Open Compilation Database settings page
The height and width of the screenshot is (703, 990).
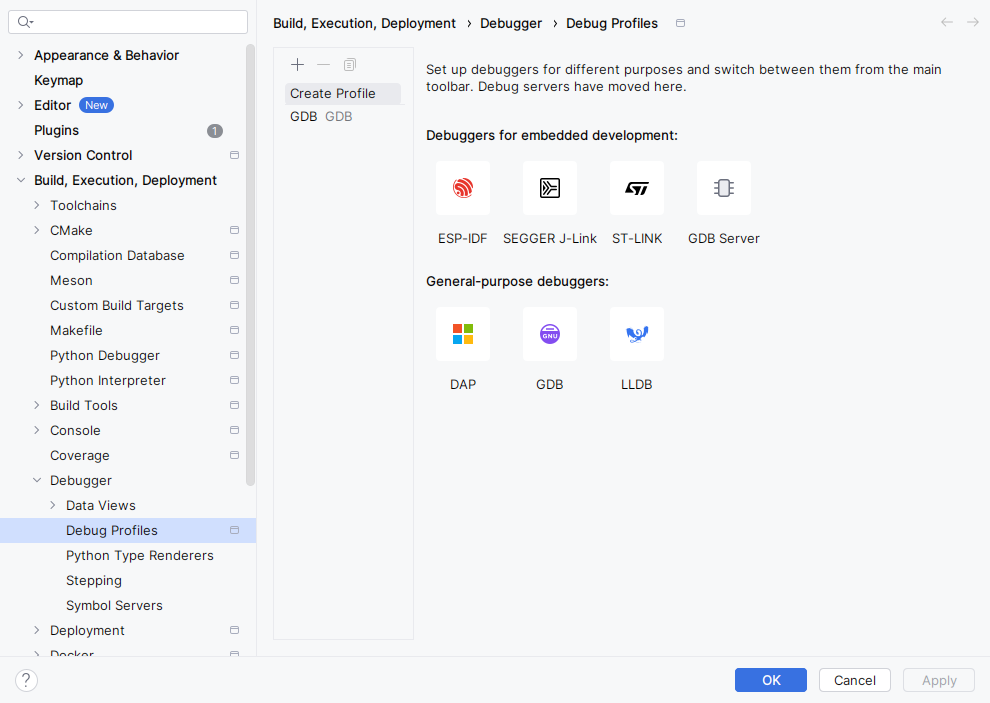117,255
